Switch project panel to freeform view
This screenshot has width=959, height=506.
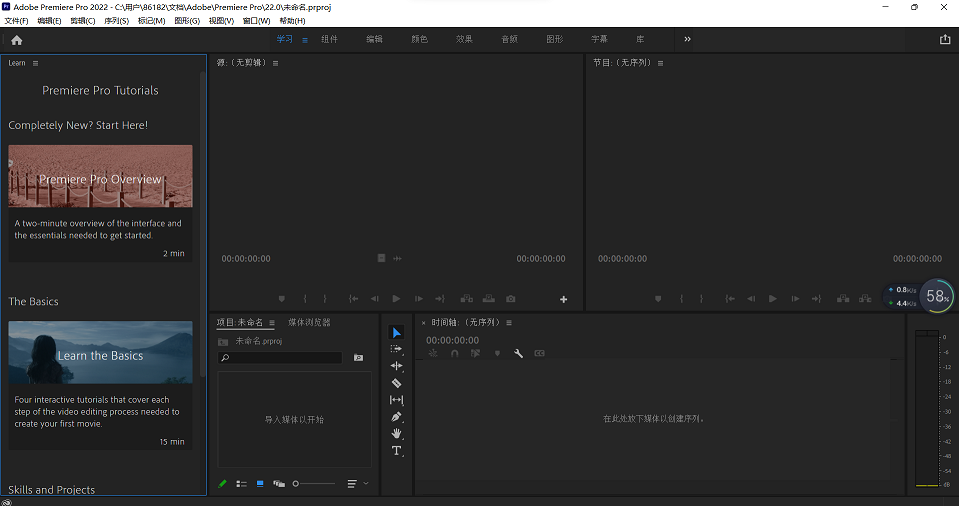(x=279, y=483)
